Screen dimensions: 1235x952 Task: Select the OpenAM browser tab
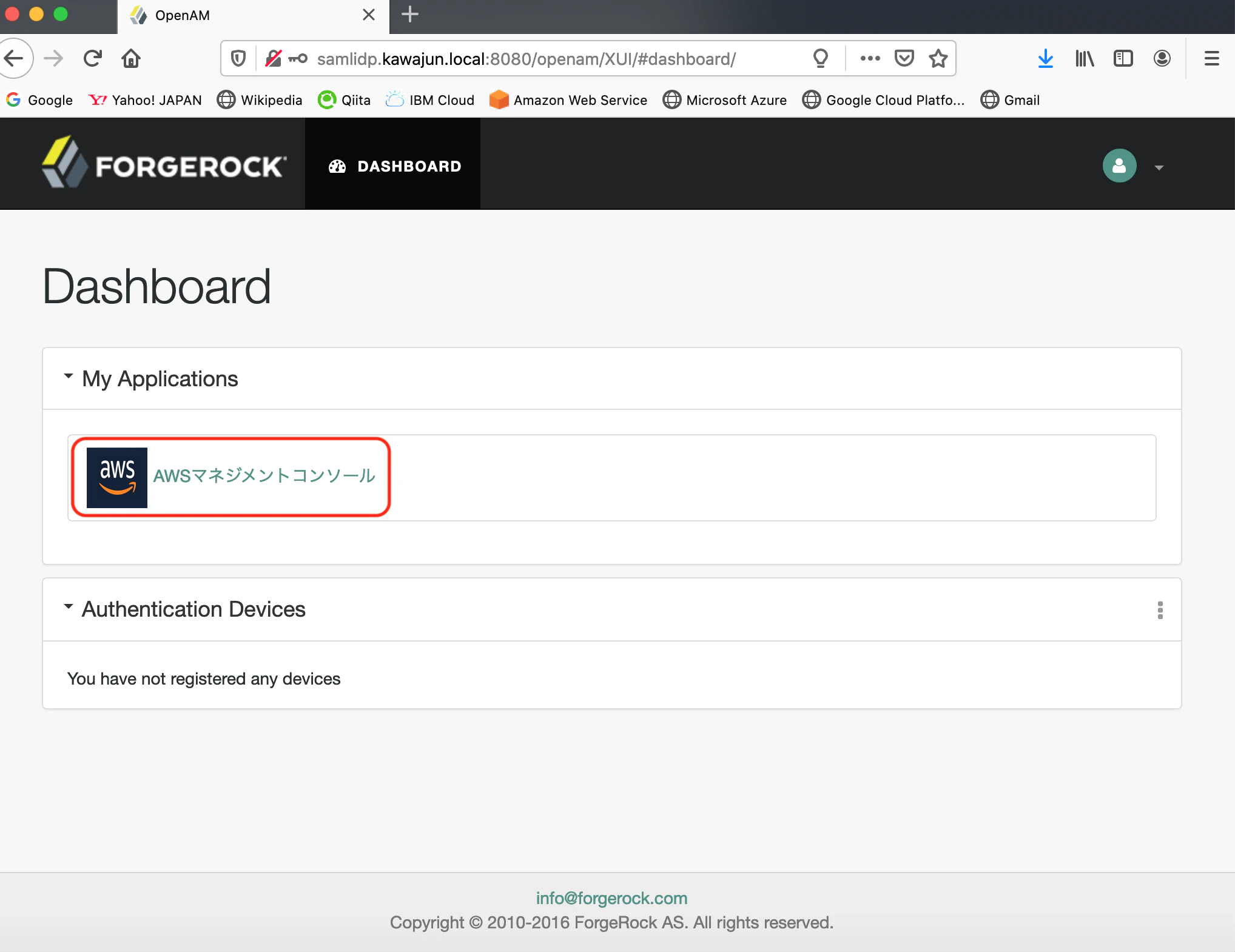[x=254, y=15]
